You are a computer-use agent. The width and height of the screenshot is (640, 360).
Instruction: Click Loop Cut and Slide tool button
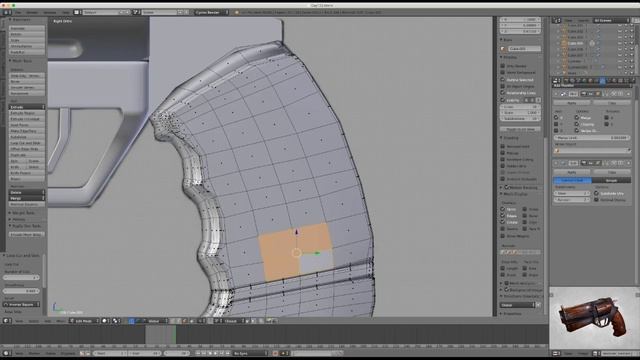click(x=27, y=143)
